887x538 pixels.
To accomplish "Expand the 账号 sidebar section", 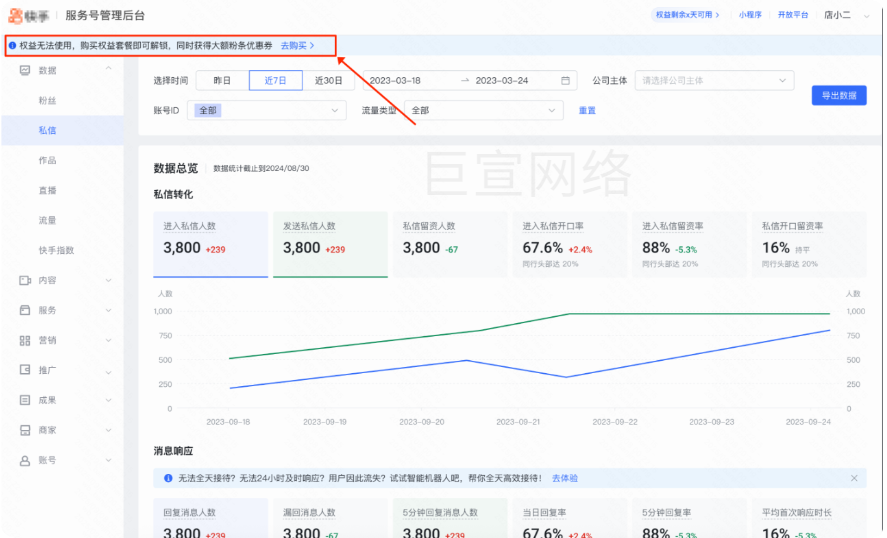I will tap(109, 460).
